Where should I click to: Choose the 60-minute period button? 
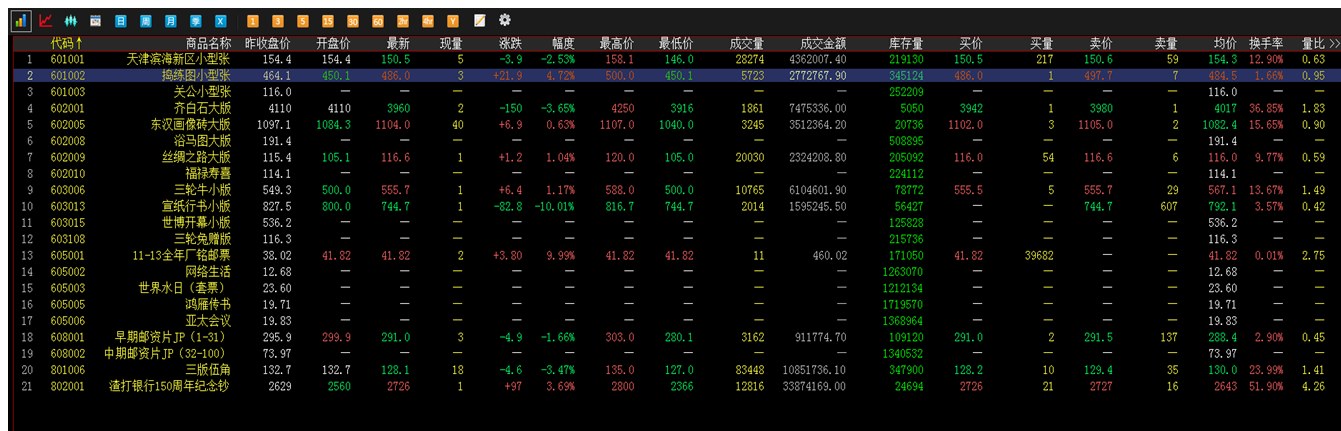[378, 20]
